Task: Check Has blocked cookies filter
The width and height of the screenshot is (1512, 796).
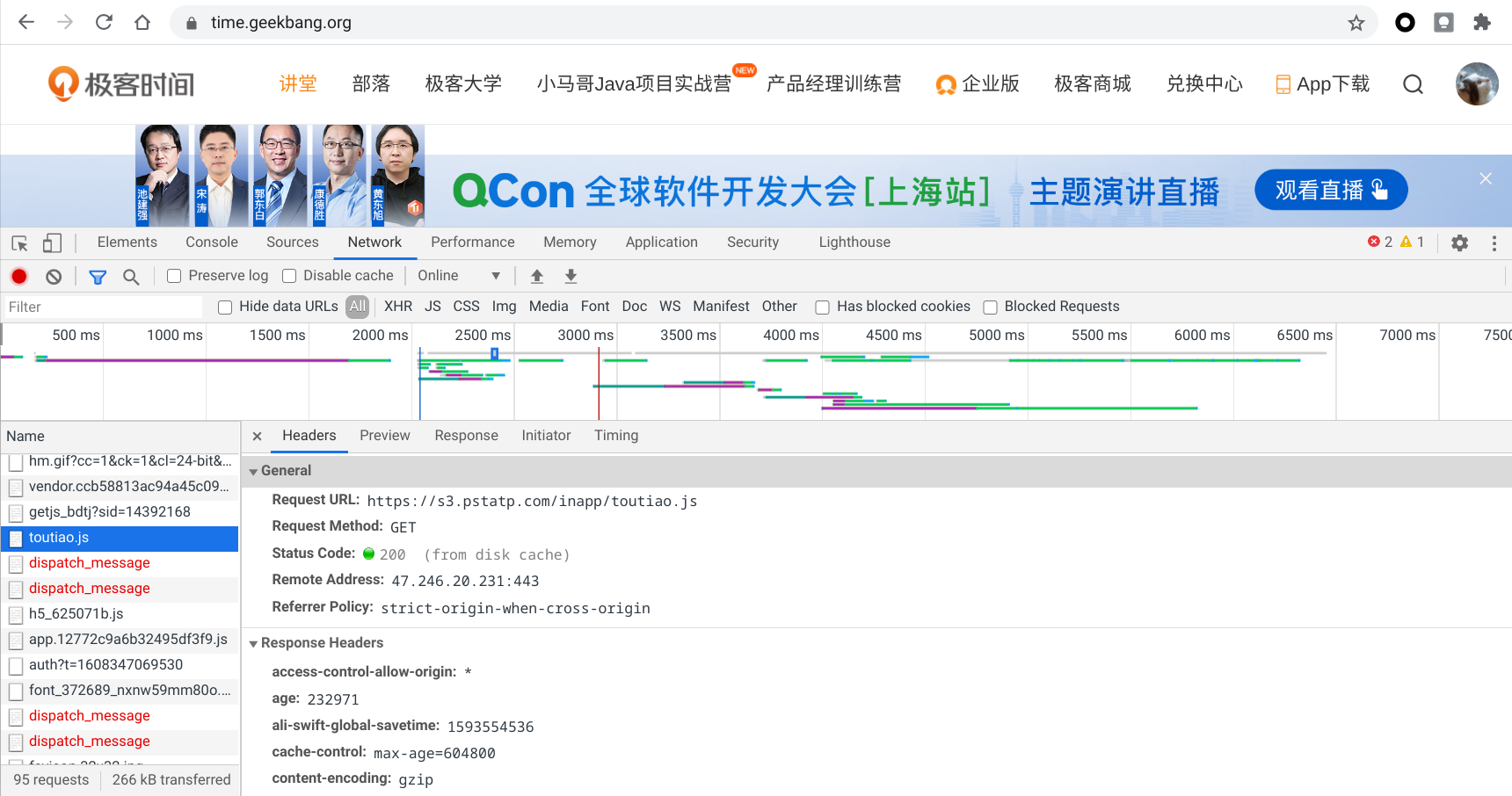Action: [x=823, y=307]
